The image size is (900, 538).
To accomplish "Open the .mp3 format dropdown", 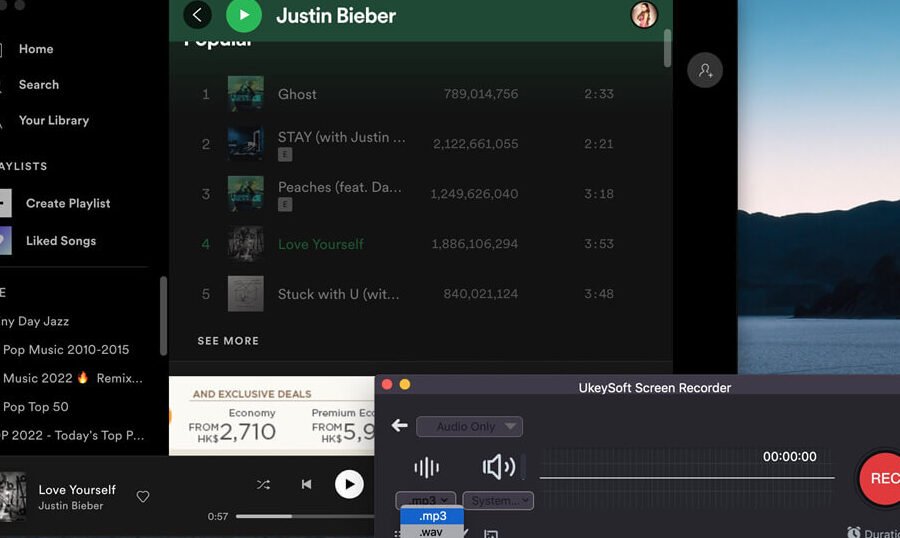I will [426, 500].
